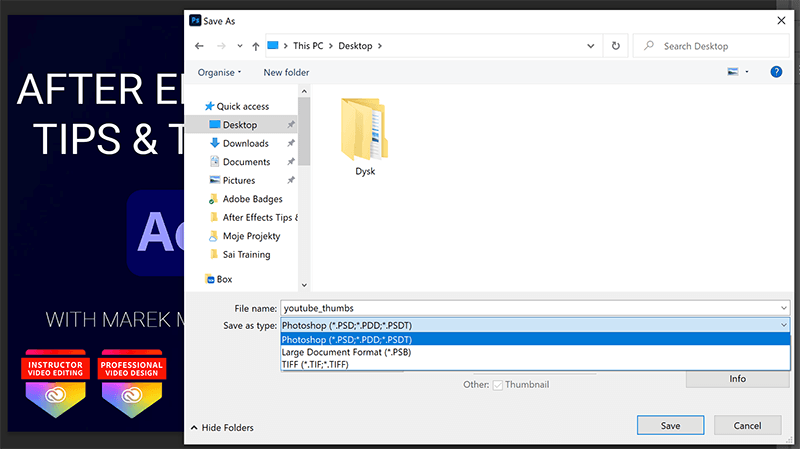
Task: Close the Save As dialog
Action: (781, 20)
